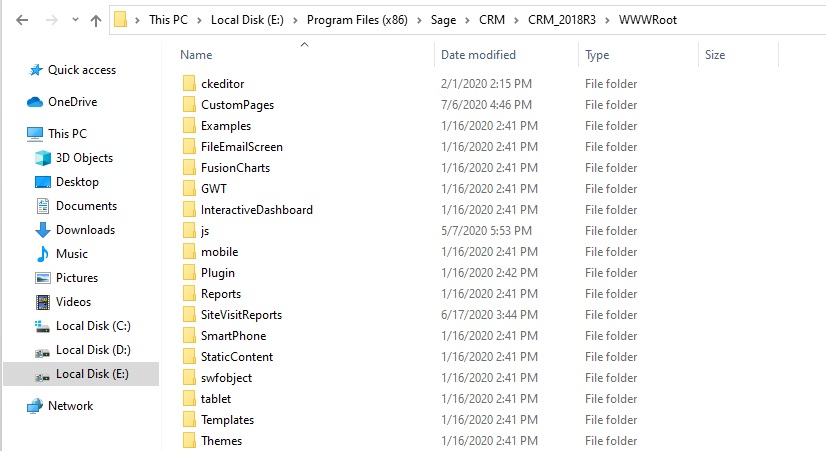The width and height of the screenshot is (826, 451).
Task: Select the Themes folder name
Action: point(221,441)
